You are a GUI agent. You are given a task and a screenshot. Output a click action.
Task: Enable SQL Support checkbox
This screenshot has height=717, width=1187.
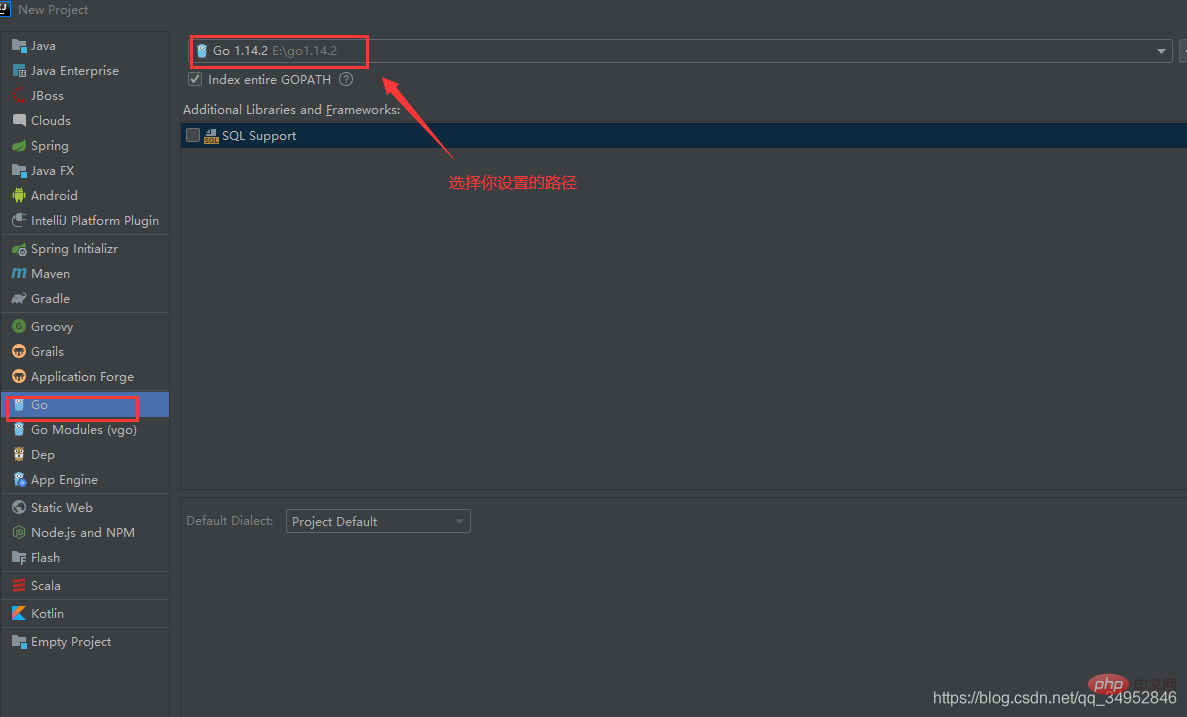click(x=193, y=135)
